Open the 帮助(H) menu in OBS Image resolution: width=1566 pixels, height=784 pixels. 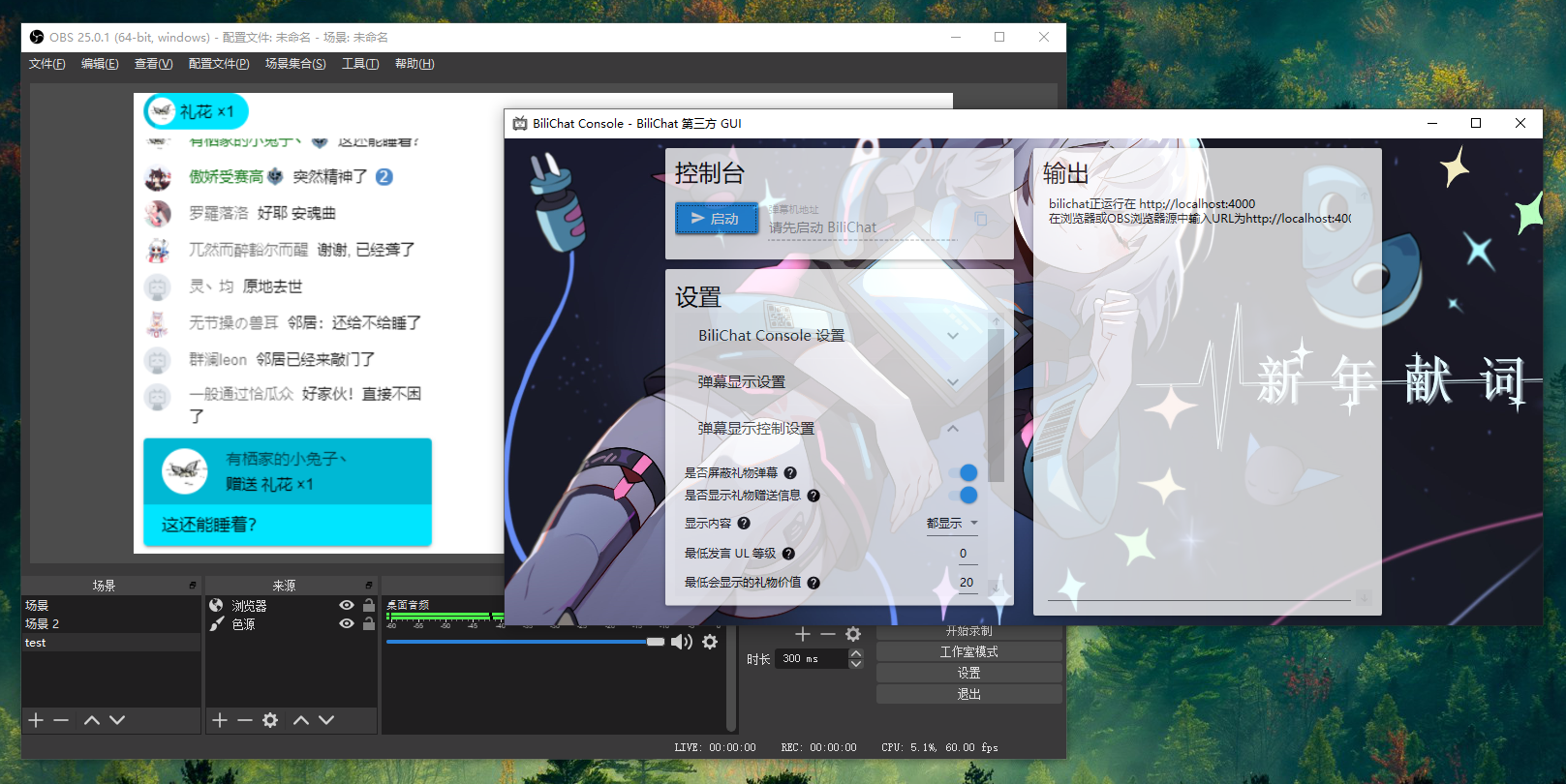tap(415, 64)
